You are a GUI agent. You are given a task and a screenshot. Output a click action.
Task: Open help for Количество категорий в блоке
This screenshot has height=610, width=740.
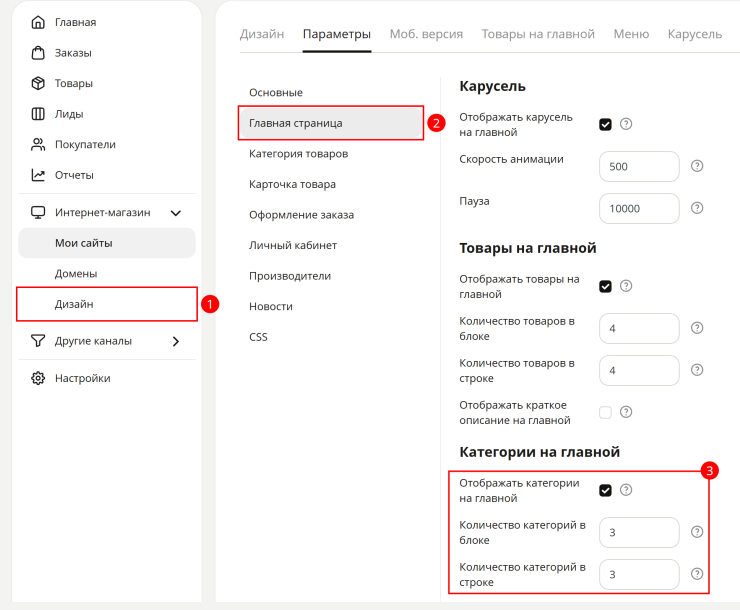[697, 532]
